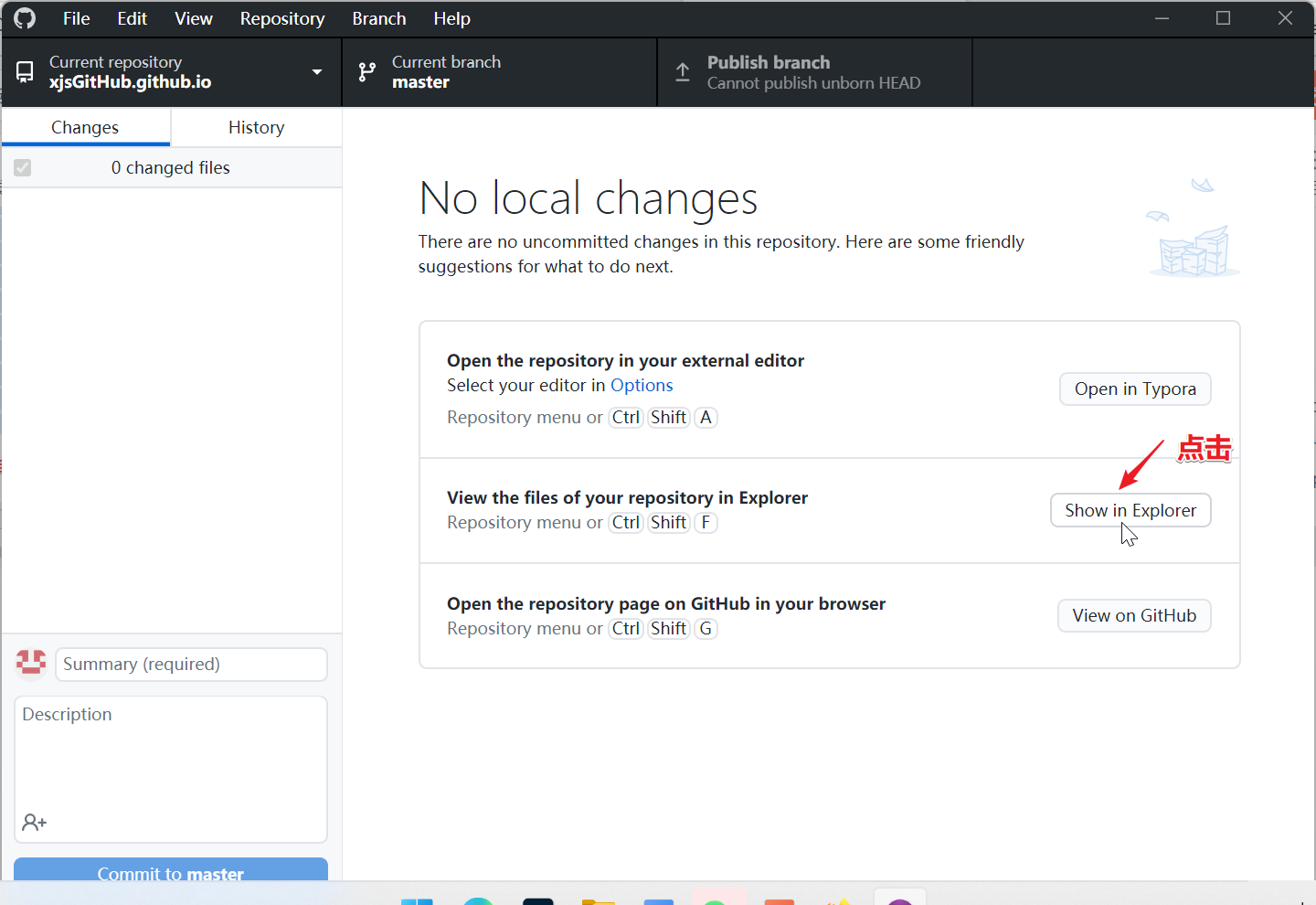Viewport: 1316px width, 905px height.
Task: Click the View on GitHub button
Action: 1134,615
